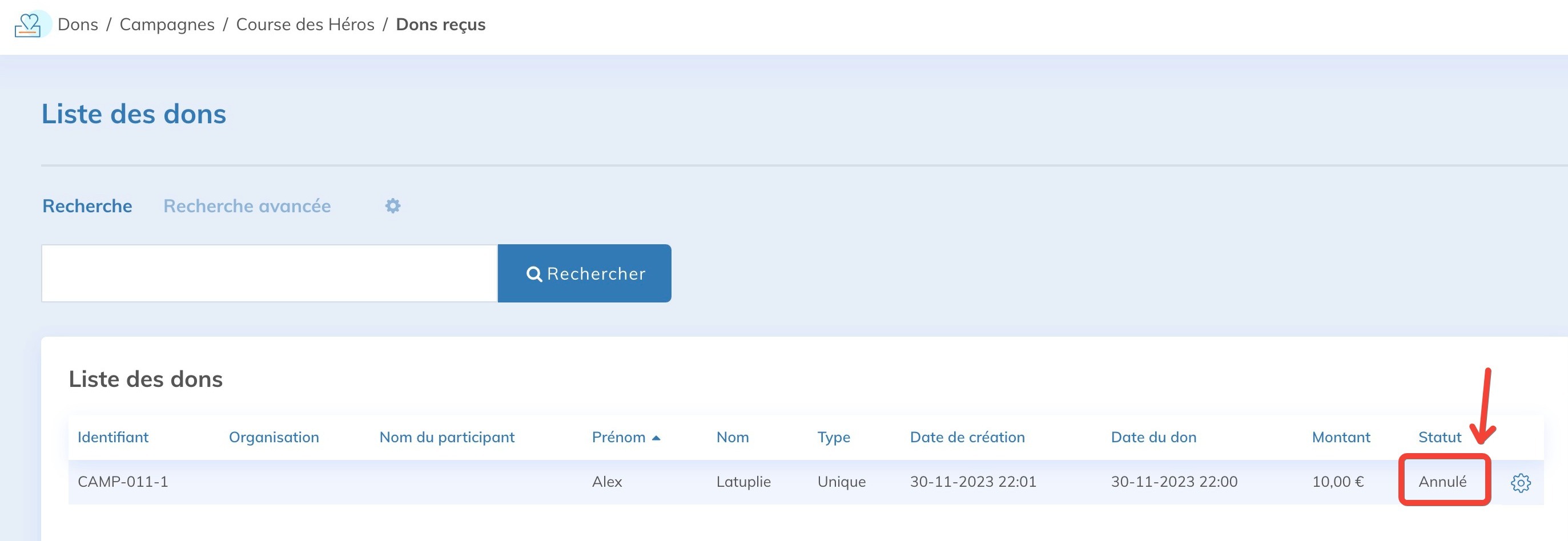Image resolution: width=1568 pixels, height=541 pixels.
Task: Sort by Statut column header
Action: (x=1439, y=437)
